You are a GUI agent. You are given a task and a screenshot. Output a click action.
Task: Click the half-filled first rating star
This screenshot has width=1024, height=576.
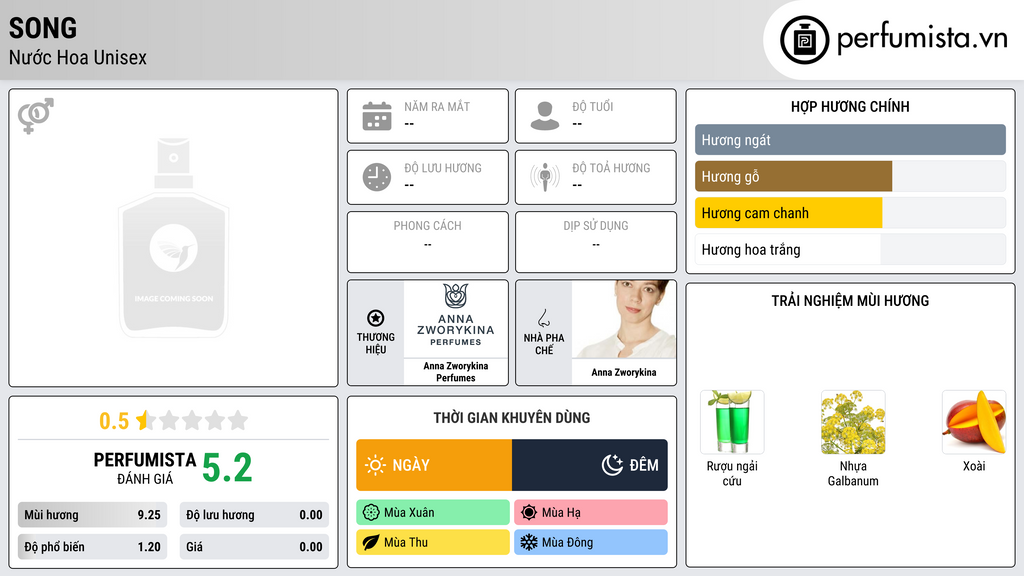coord(146,420)
